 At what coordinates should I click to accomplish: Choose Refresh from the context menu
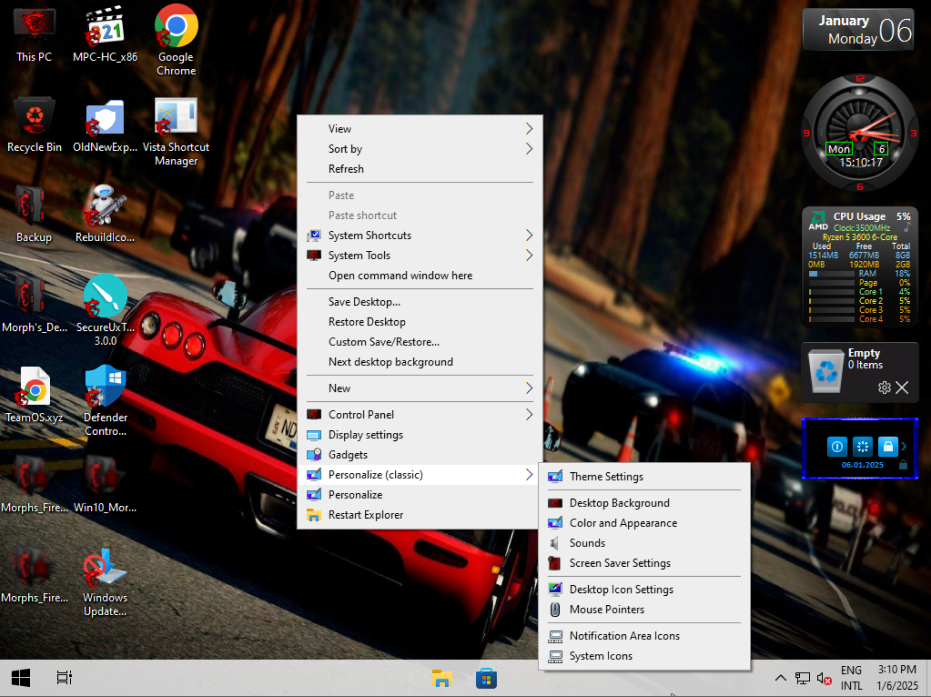pos(420,169)
